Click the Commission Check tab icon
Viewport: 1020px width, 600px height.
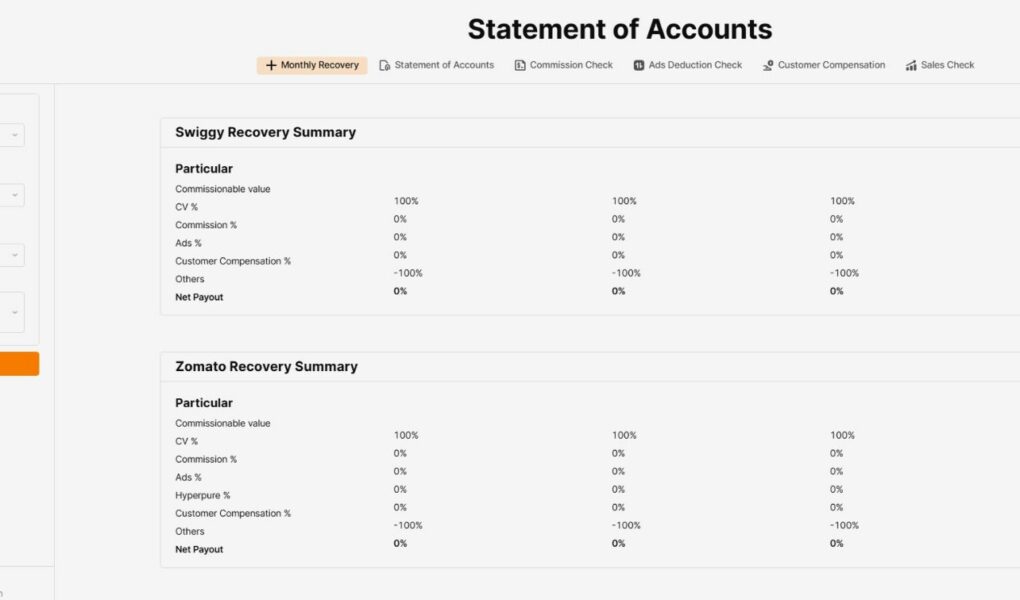click(x=520, y=66)
